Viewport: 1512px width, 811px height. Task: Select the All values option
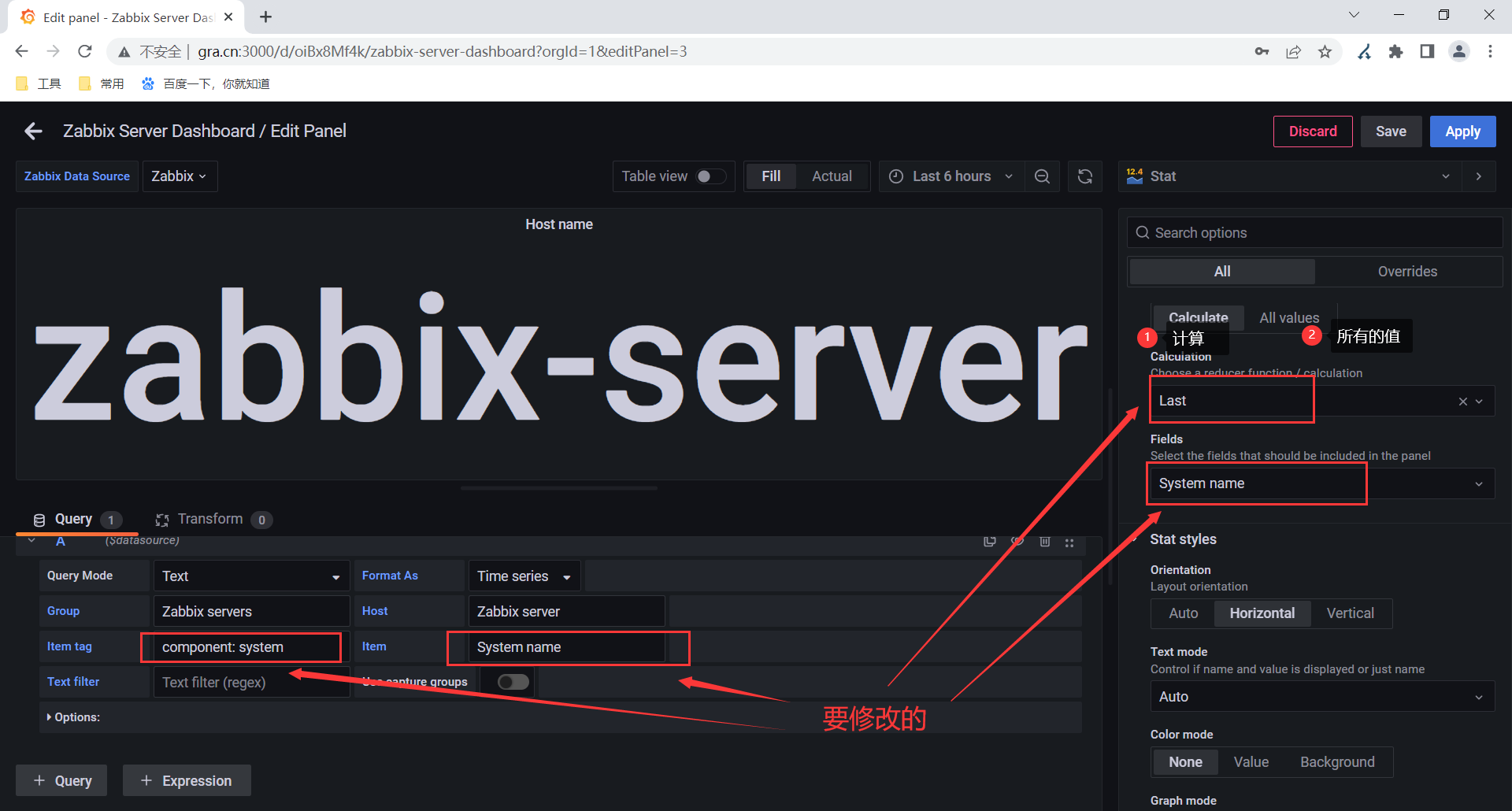click(1289, 317)
